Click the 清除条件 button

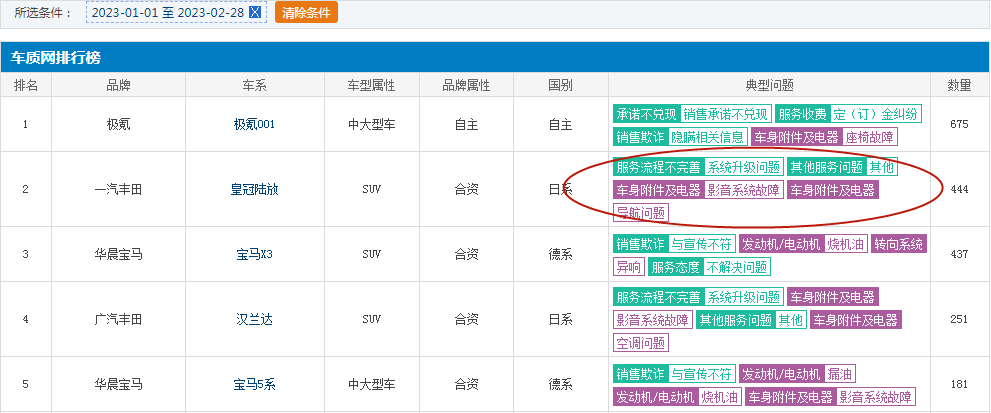[306, 13]
